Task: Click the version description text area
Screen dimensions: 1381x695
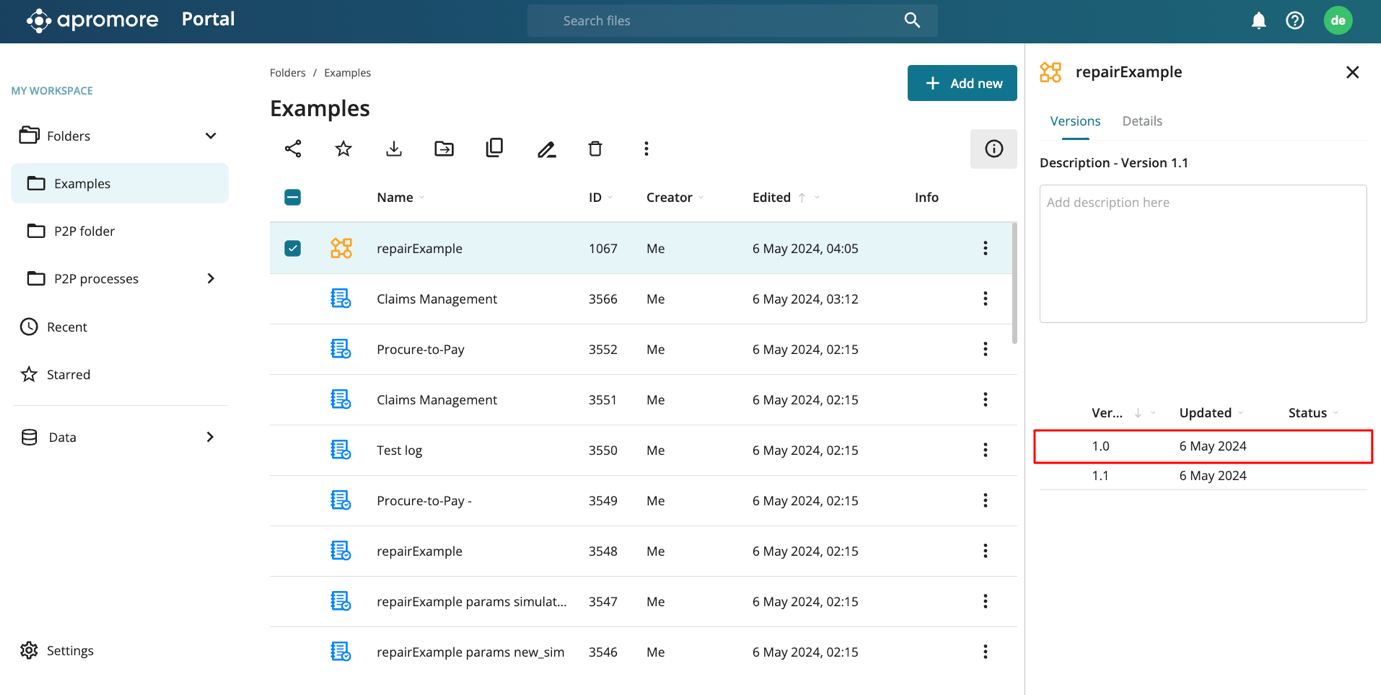Action: [x=1202, y=253]
